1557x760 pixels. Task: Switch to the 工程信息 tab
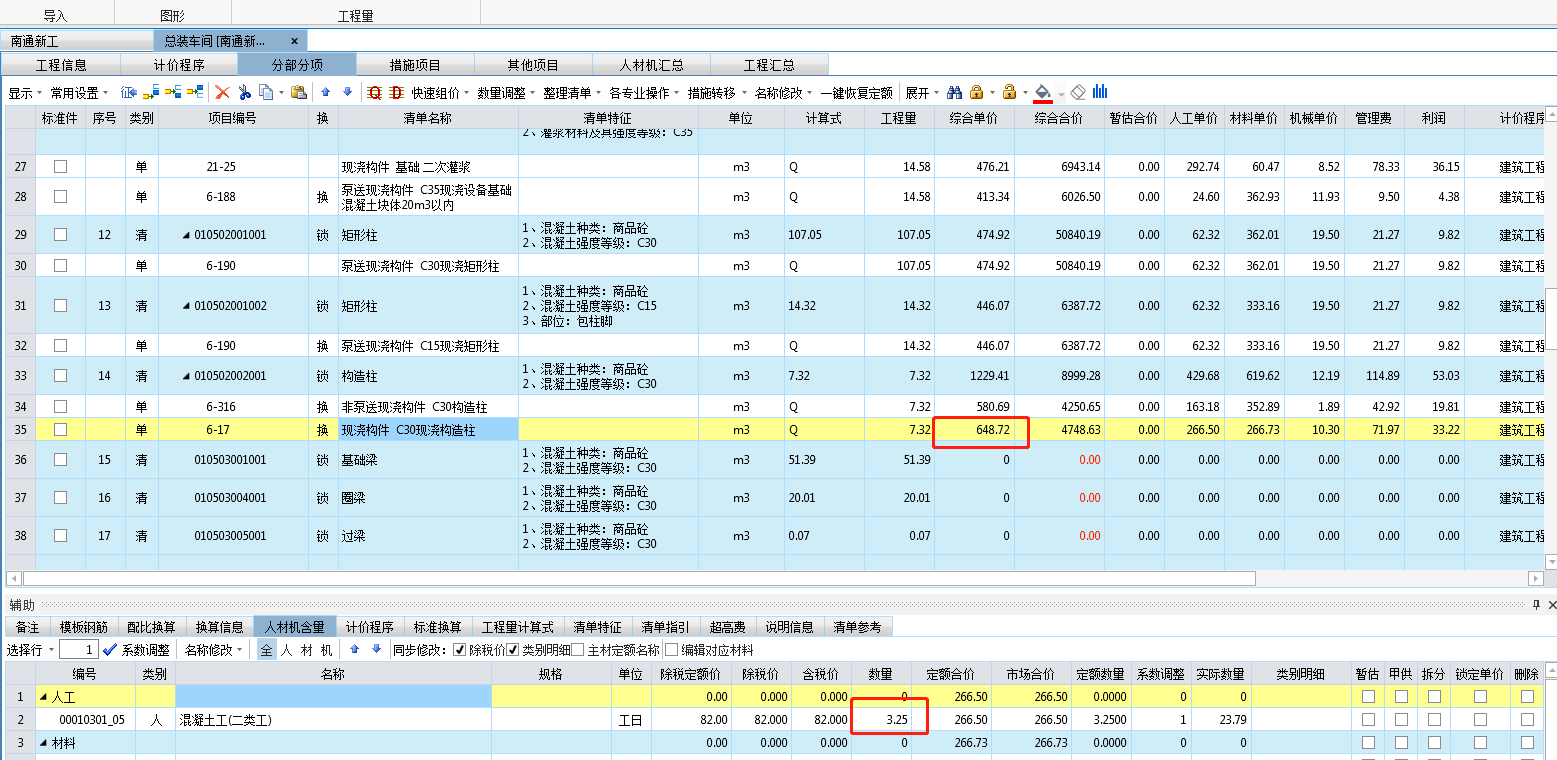61,65
